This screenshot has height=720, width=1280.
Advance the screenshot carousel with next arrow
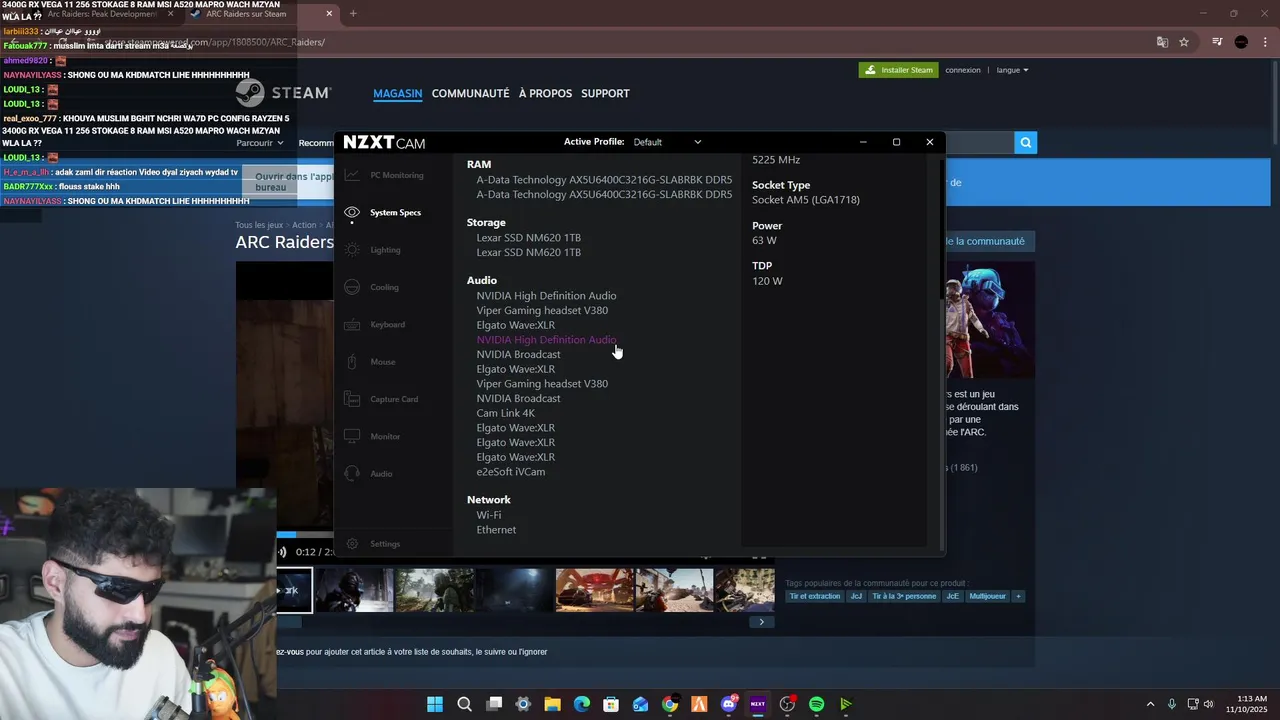click(761, 622)
